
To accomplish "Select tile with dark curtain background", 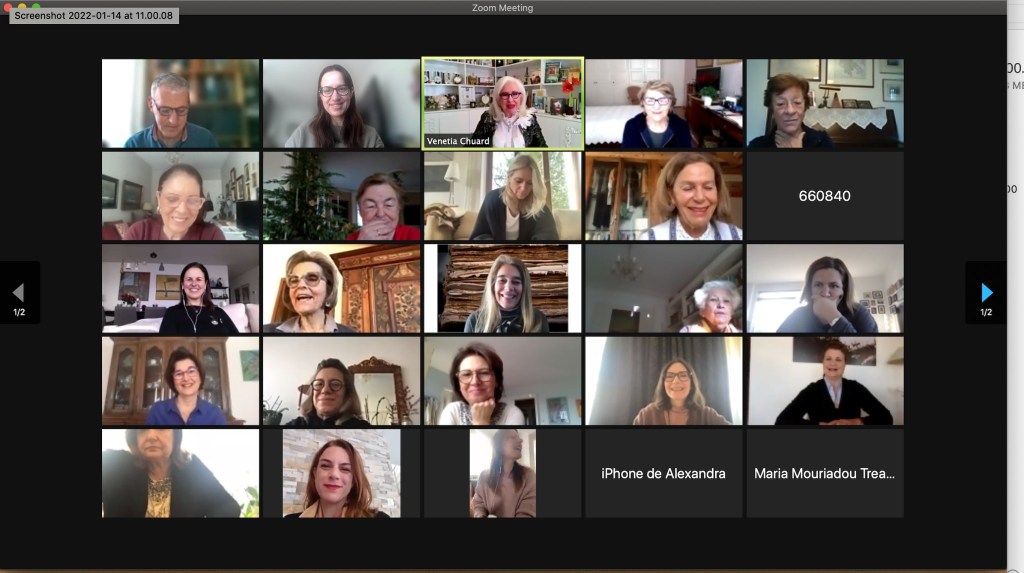I will coord(664,381).
